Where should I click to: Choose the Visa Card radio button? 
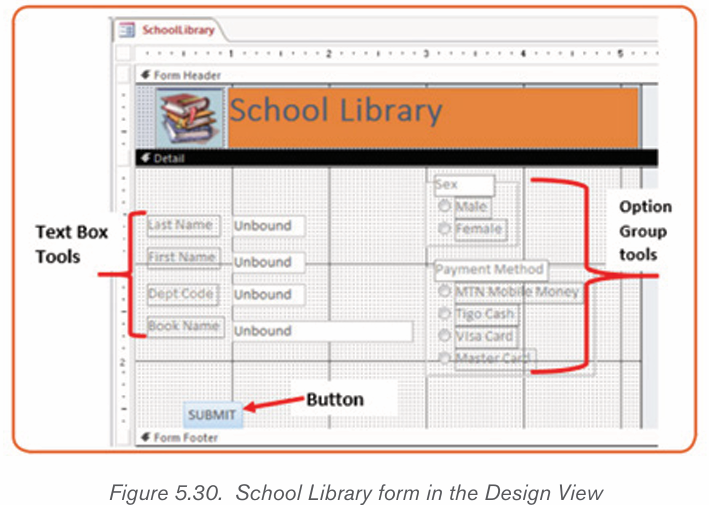[x=444, y=335]
